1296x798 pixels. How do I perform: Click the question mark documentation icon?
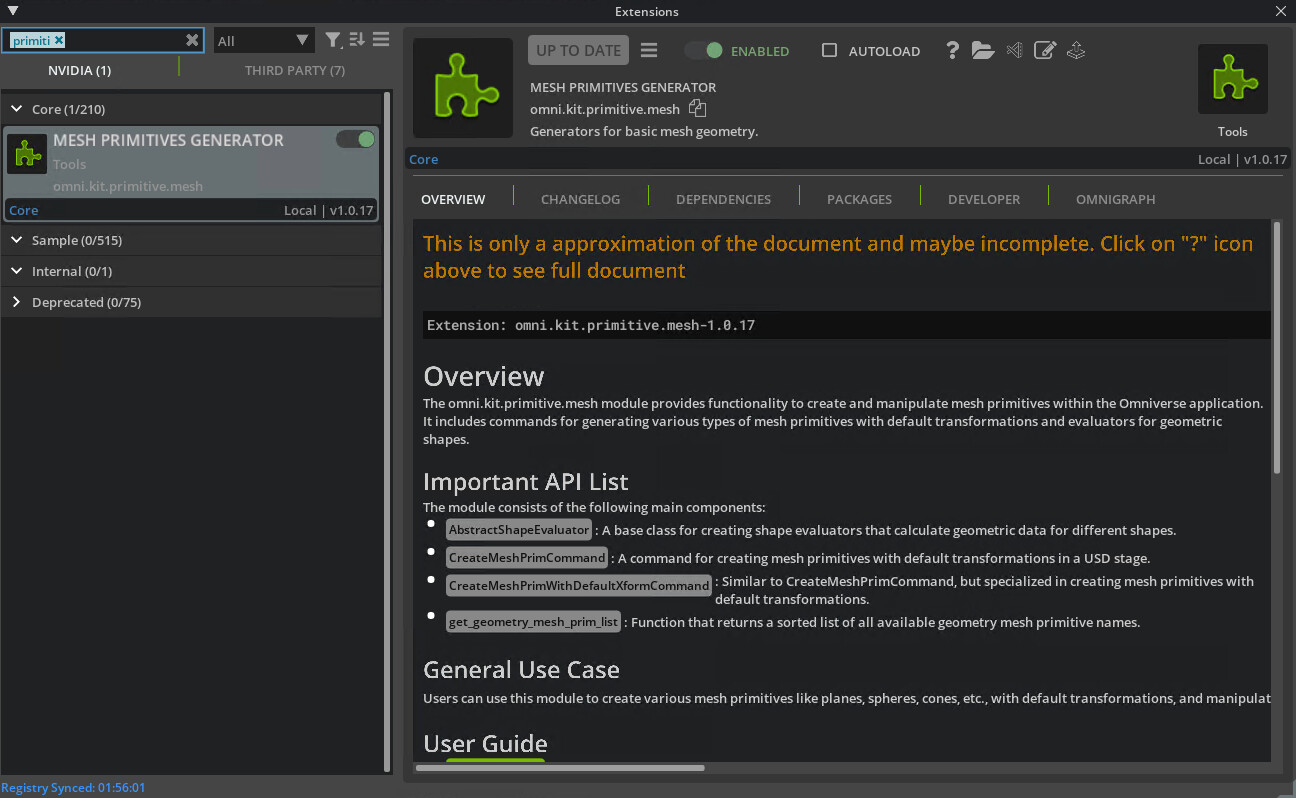[952, 50]
